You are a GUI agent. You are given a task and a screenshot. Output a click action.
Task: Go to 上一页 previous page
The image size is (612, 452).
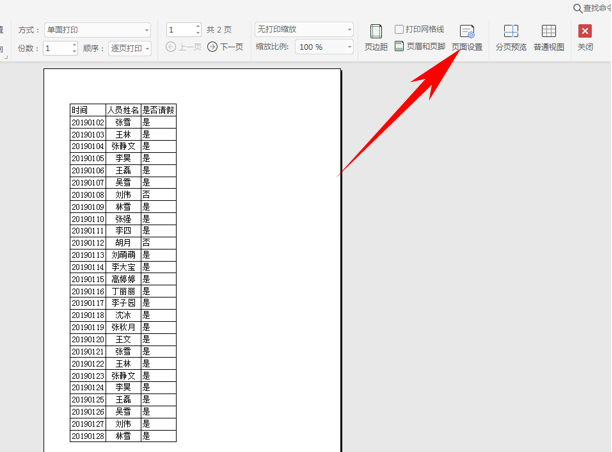tap(183, 47)
